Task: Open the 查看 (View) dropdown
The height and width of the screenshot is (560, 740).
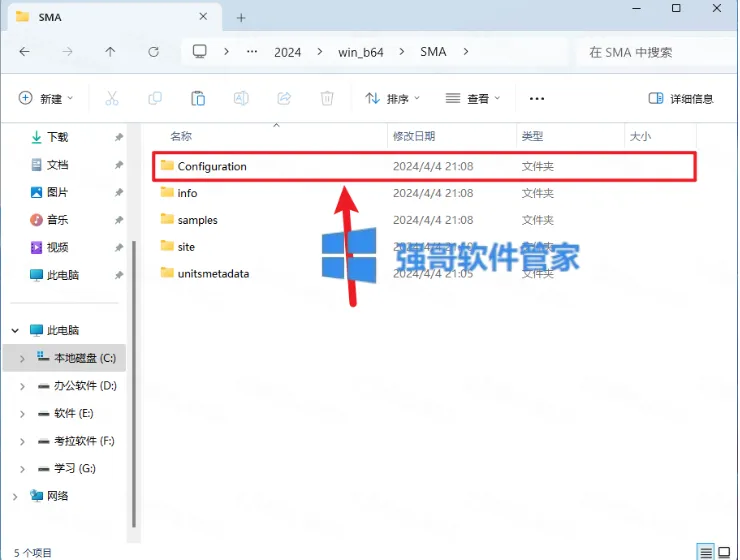Action: [473, 99]
